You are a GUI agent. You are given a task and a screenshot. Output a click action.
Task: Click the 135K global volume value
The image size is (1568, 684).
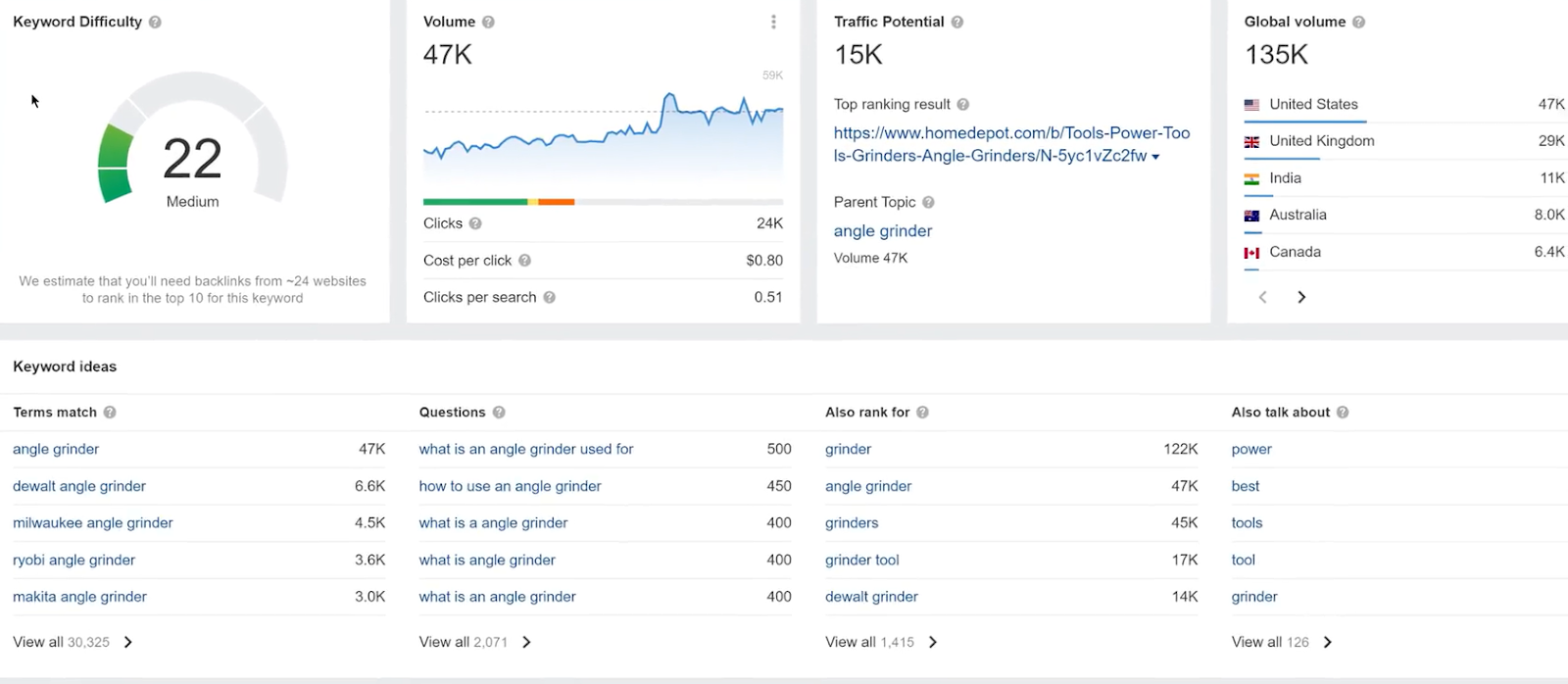point(1276,55)
